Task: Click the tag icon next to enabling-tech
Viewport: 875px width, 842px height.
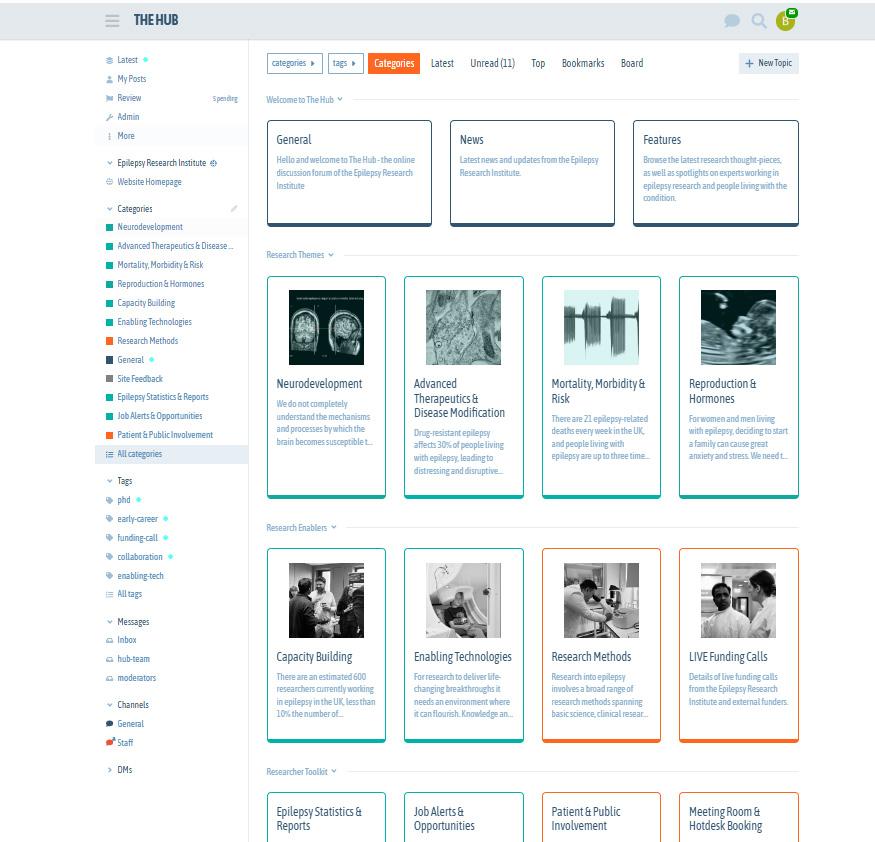Action: 109,576
